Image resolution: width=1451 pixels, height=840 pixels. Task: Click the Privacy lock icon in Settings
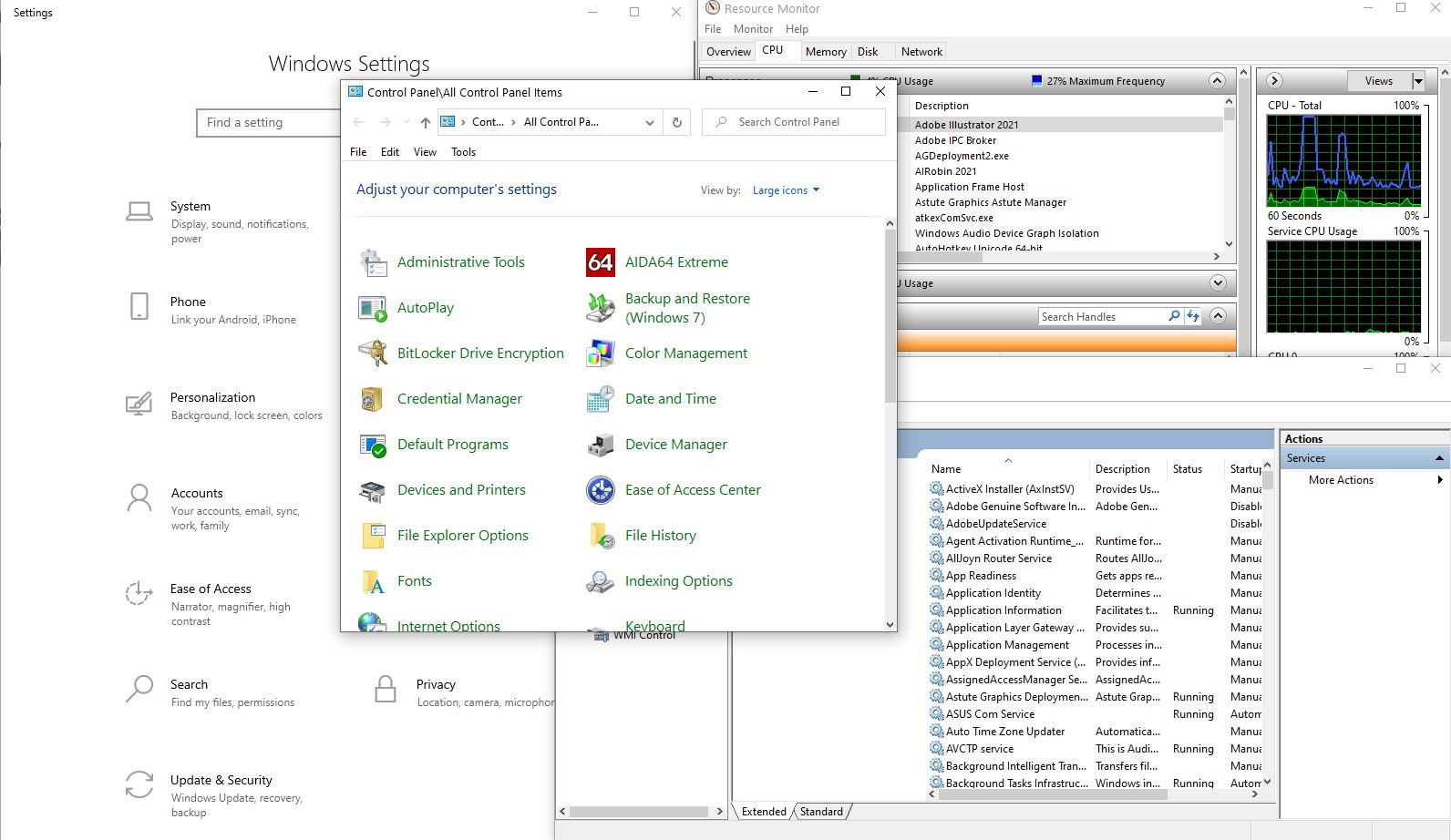386,689
